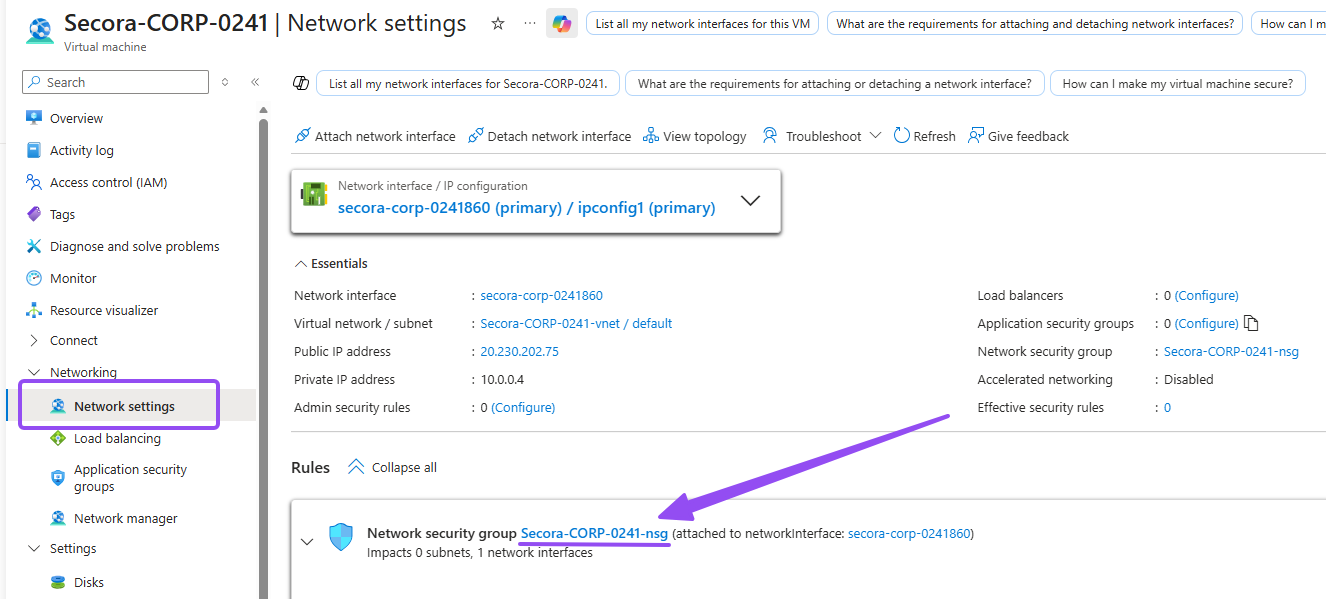1326x599 pixels.
Task: Click the View topology icon
Action: pos(651,136)
